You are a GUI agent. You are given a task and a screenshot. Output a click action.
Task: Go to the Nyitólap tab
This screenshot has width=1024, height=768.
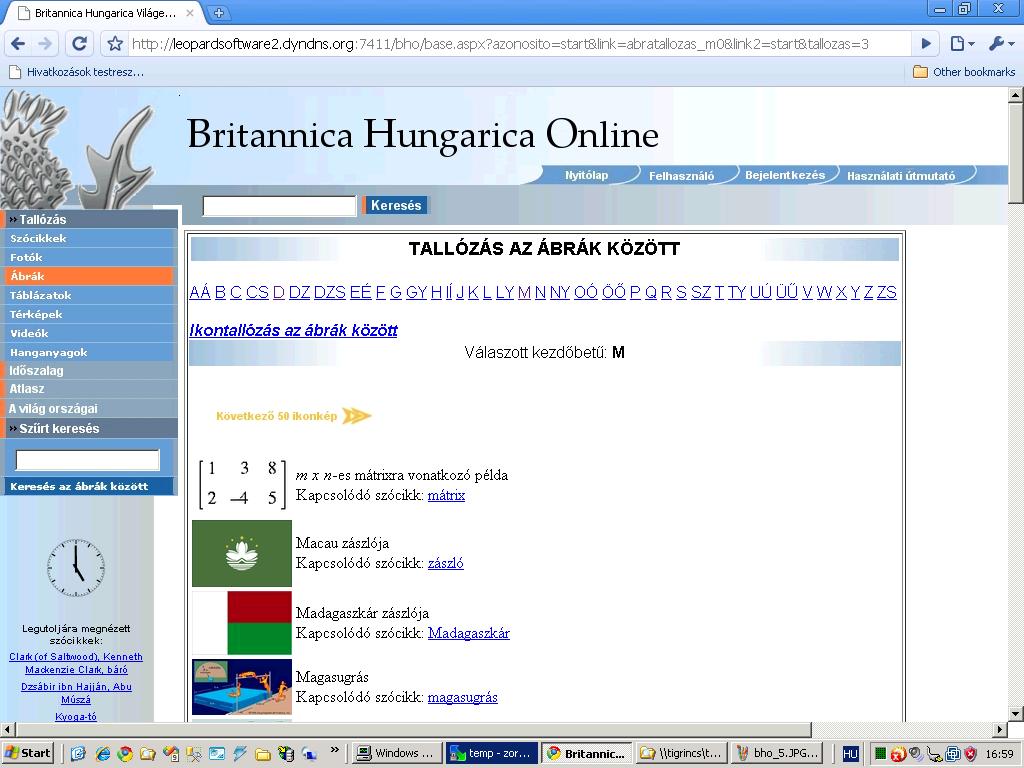pyautogui.click(x=586, y=175)
